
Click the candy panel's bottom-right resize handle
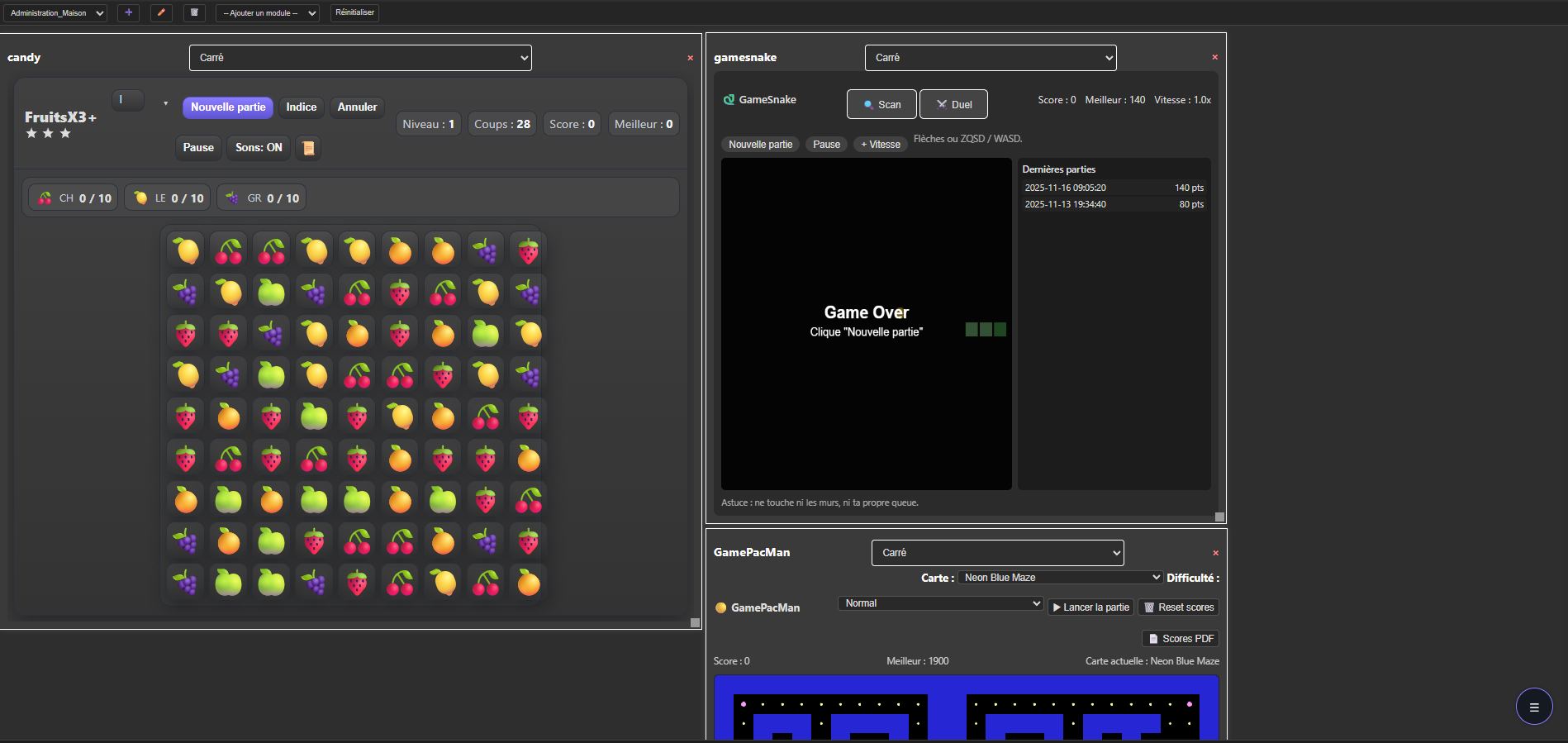click(x=695, y=622)
